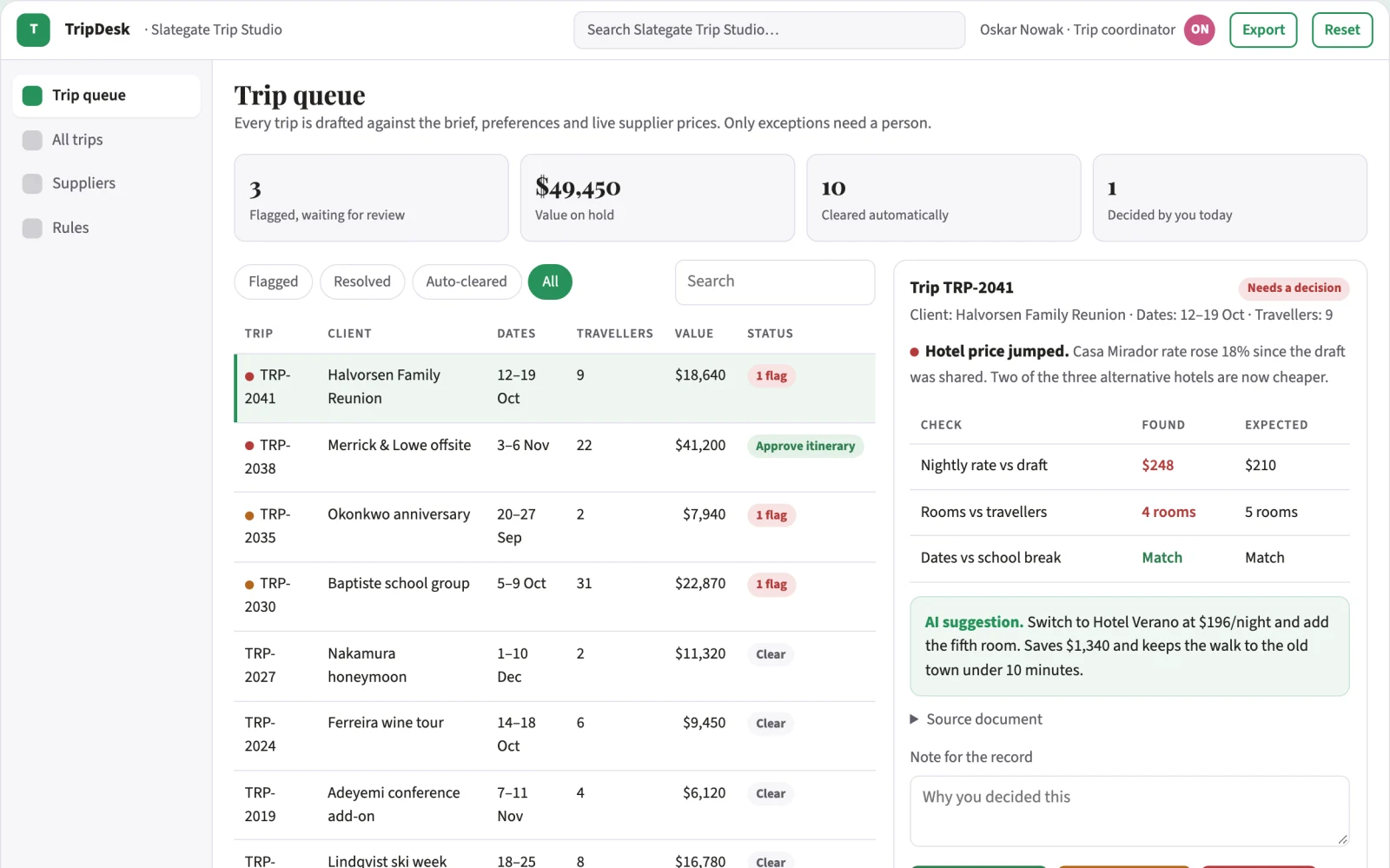Open the ON user avatar
Image resolution: width=1390 pixels, height=868 pixels.
tap(1199, 30)
